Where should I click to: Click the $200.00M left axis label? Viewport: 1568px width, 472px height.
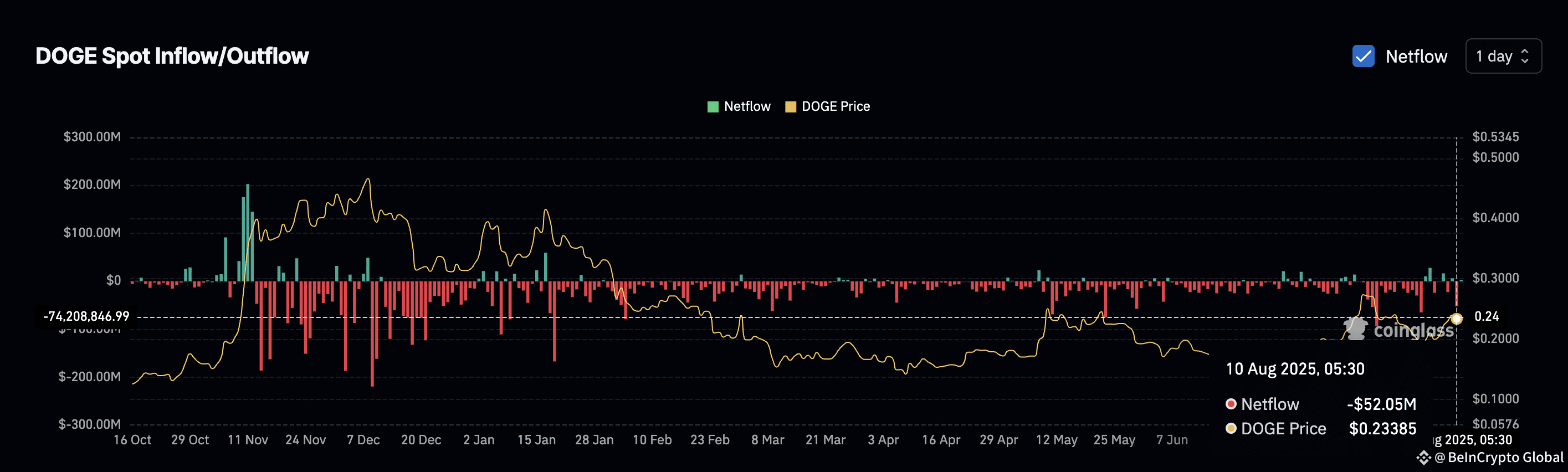click(x=92, y=184)
